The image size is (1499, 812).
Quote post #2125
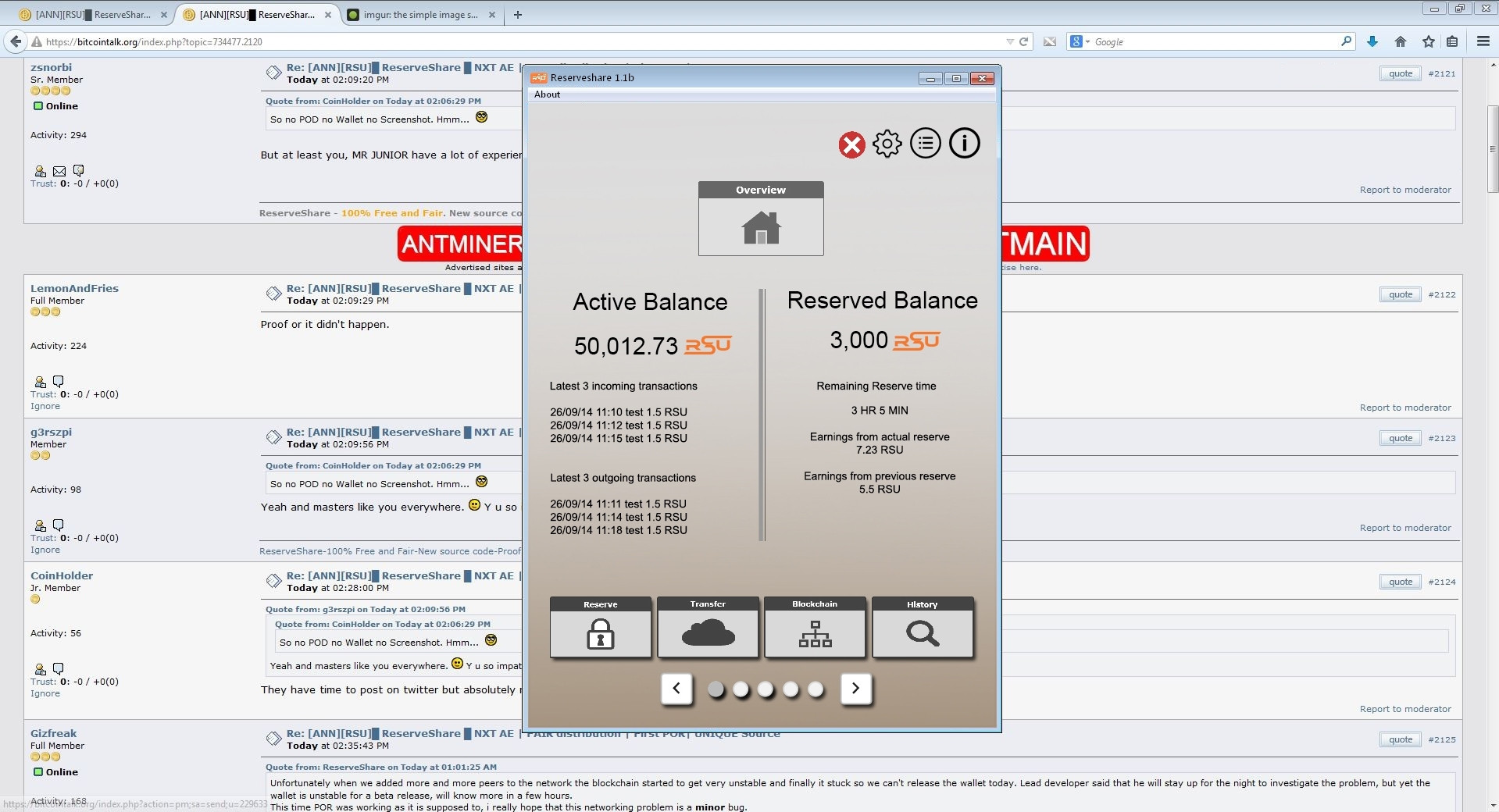coord(1400,739)
